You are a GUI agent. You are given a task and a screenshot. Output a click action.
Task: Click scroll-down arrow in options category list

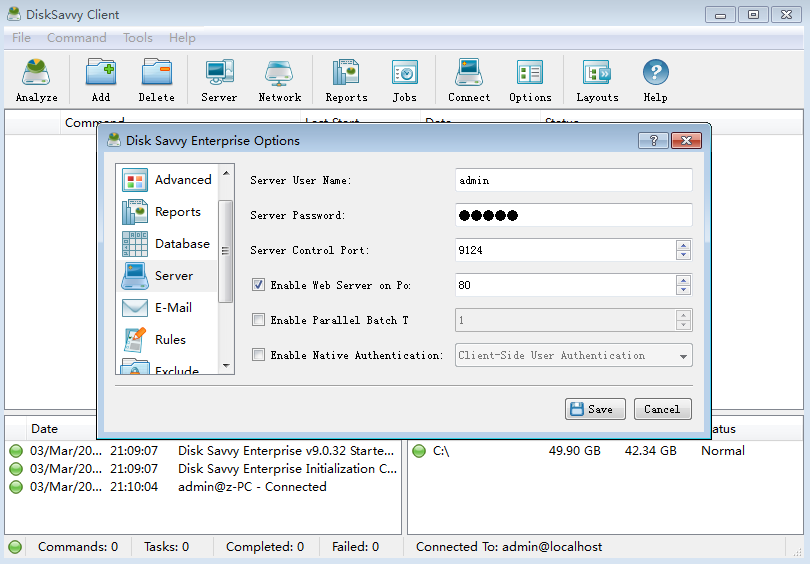tap(226, 366)
